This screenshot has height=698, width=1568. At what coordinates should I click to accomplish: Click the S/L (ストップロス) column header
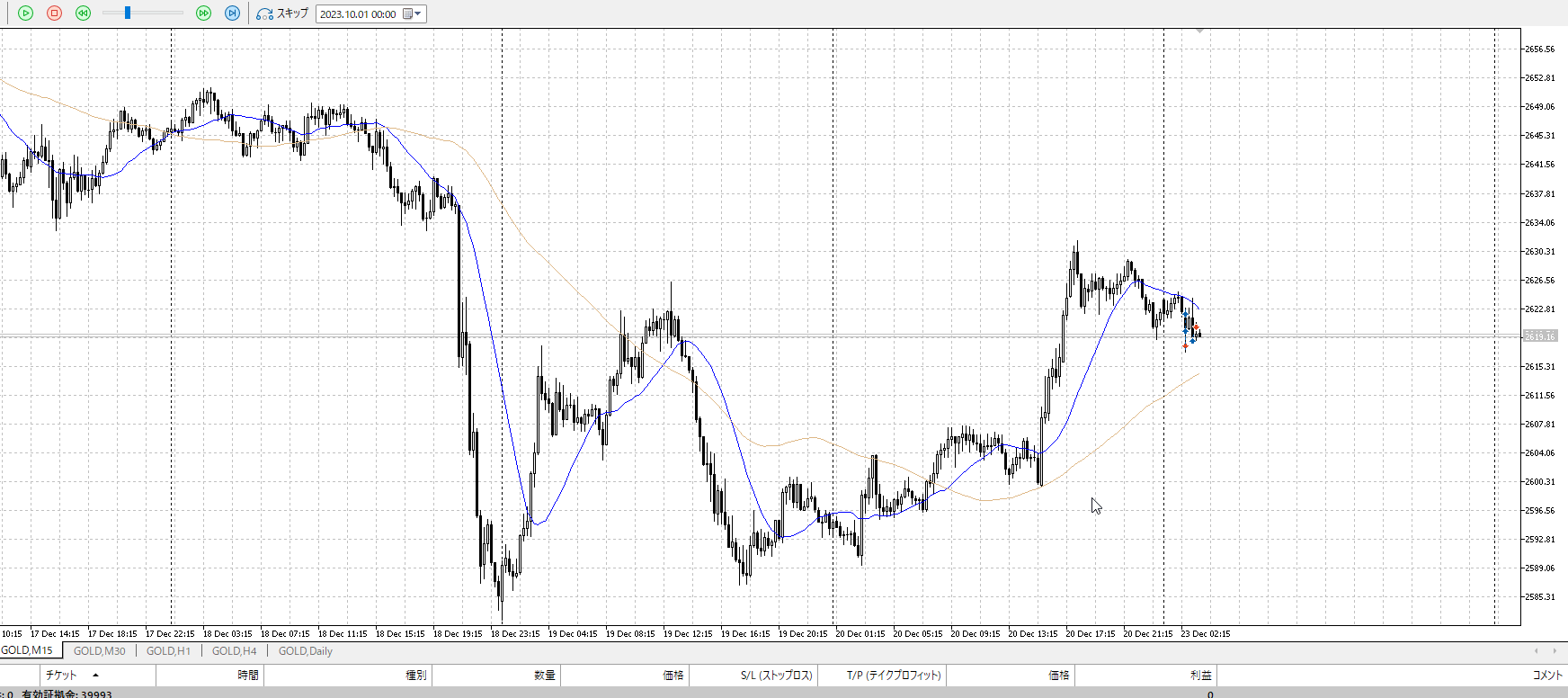click(x=776, y=676)
